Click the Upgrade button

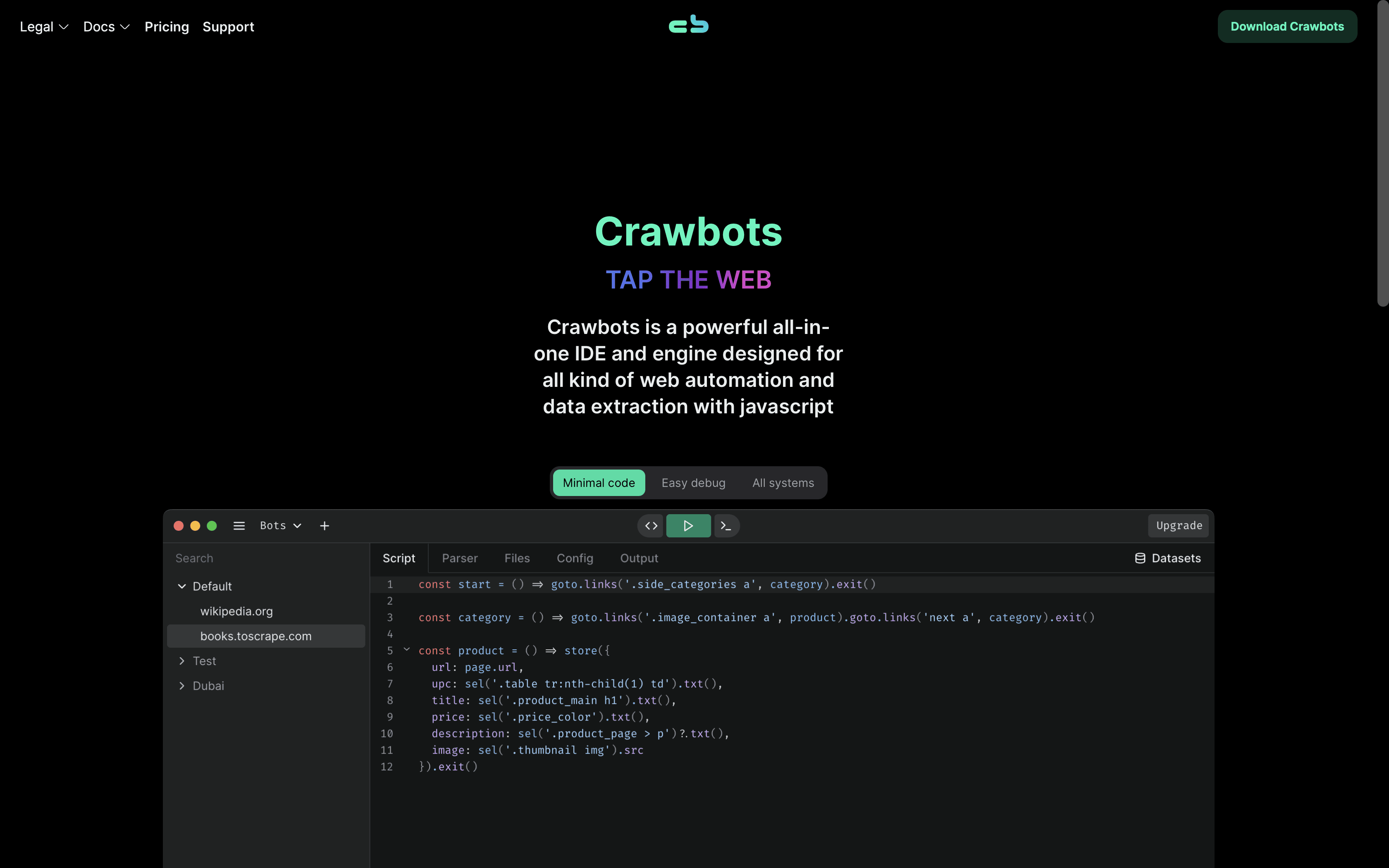point(1178,525)
